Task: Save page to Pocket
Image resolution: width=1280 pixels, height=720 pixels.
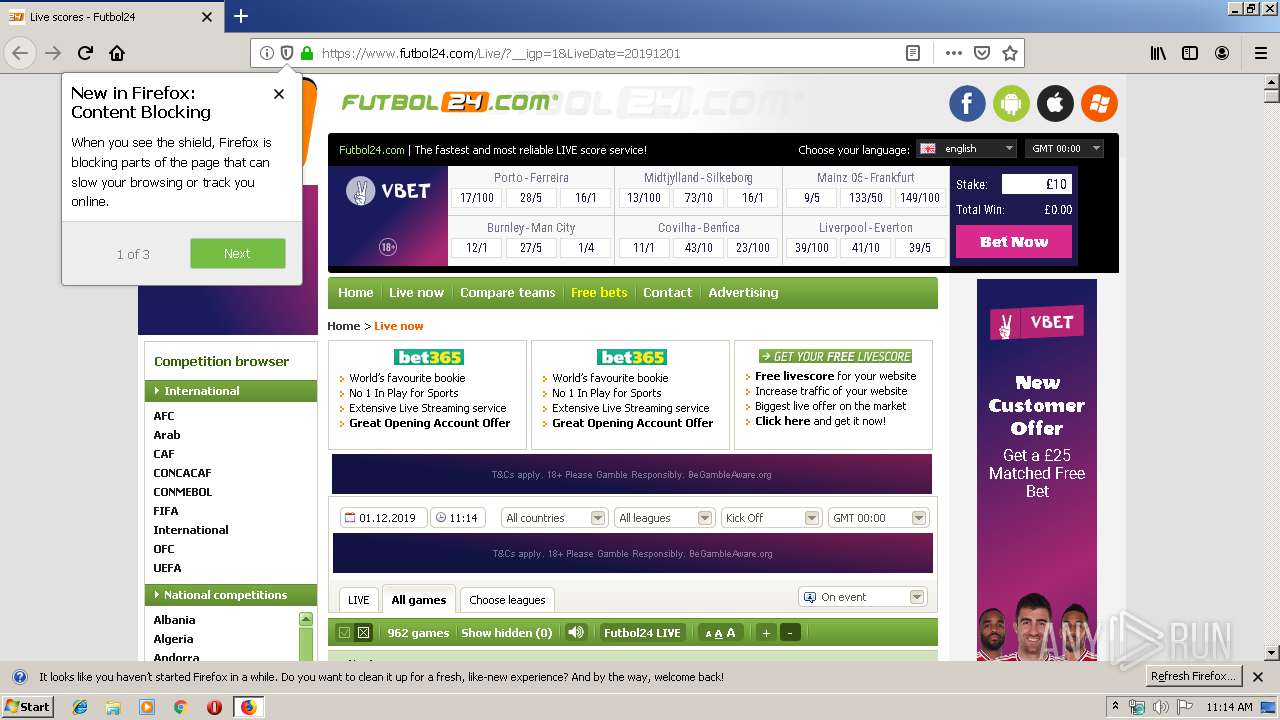Action: tap(982, 53)
